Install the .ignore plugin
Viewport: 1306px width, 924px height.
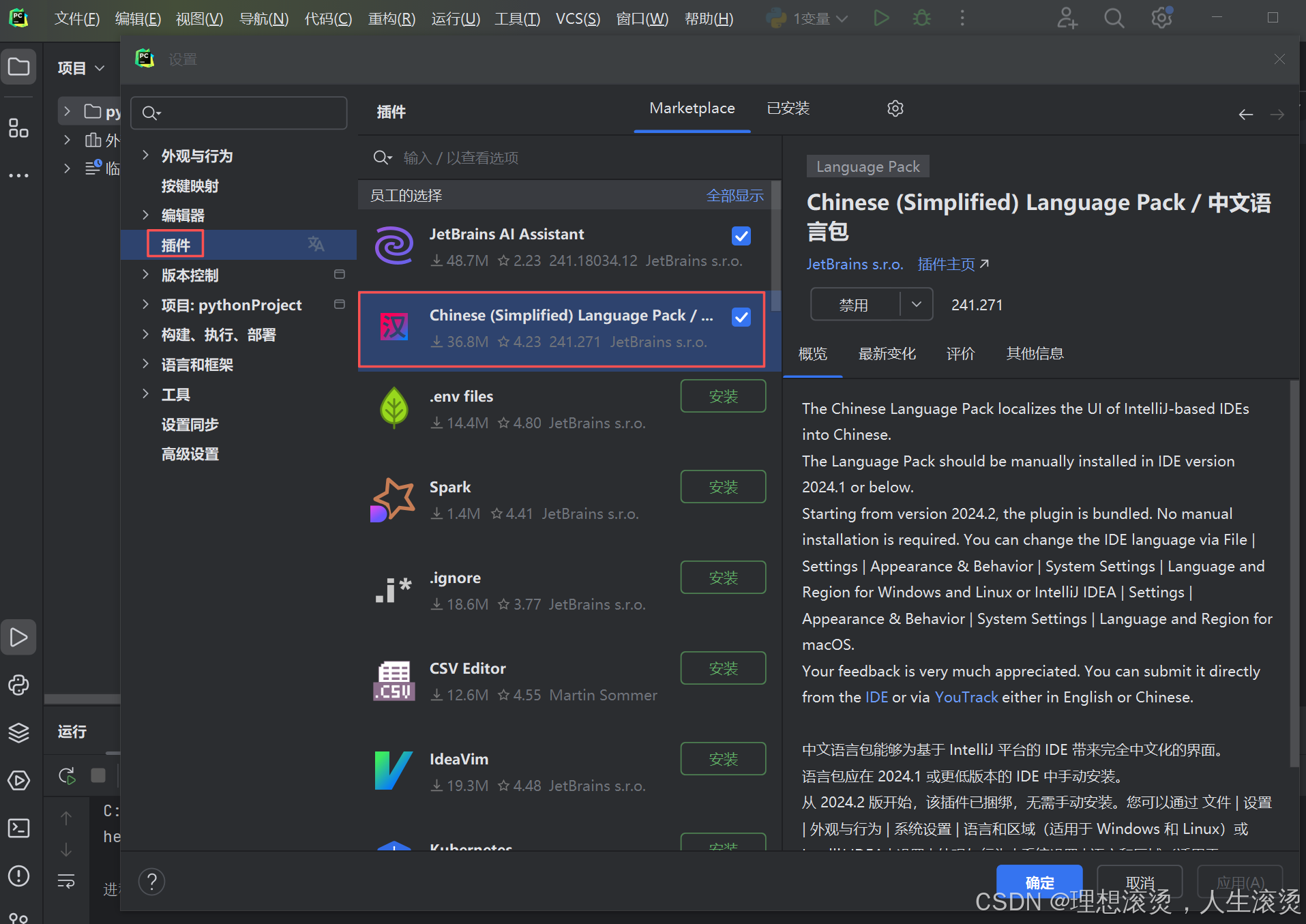[x=723, y=578]
